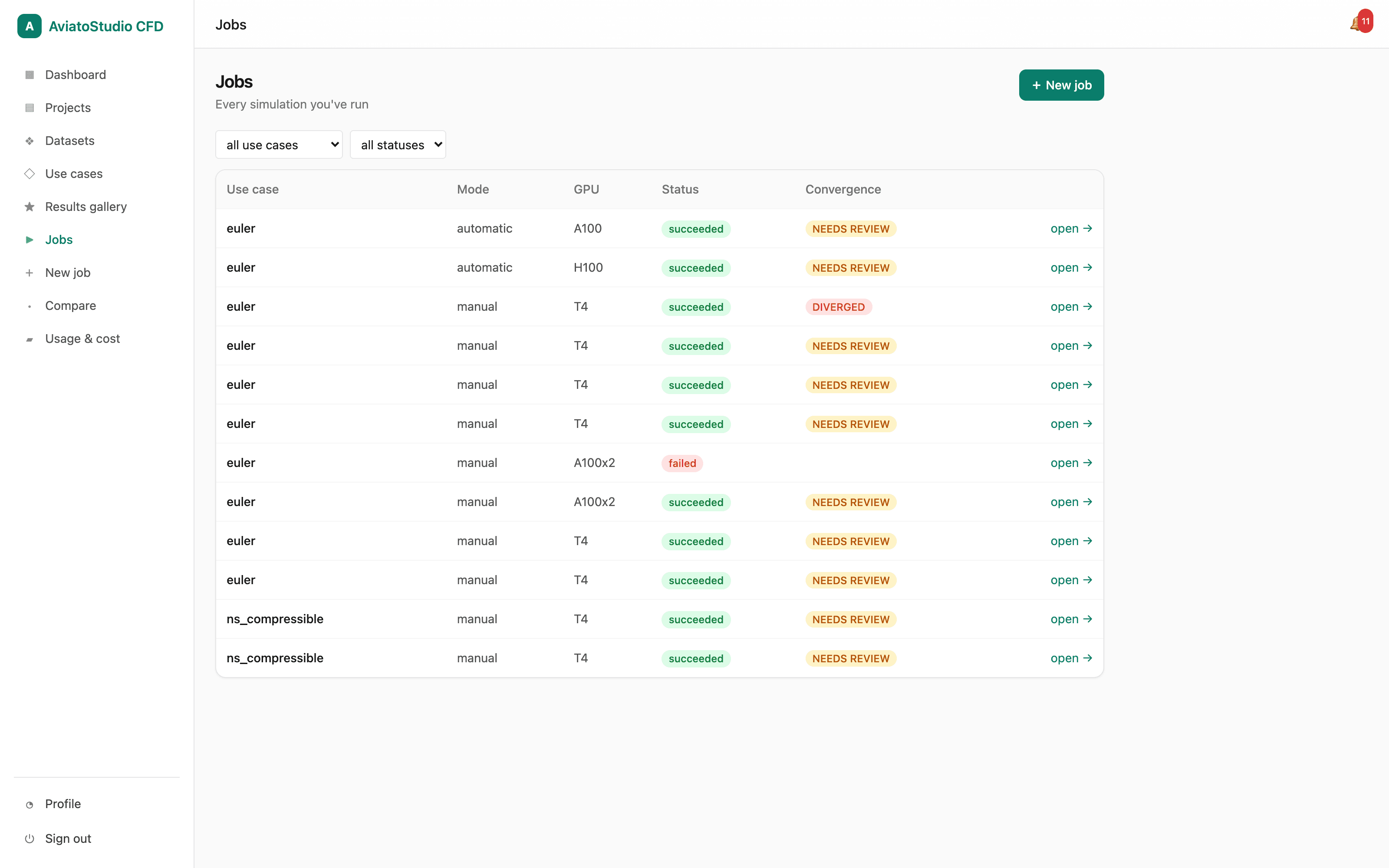Open Profile page
Screen dimensions: 1389x868
click(63, 804)
